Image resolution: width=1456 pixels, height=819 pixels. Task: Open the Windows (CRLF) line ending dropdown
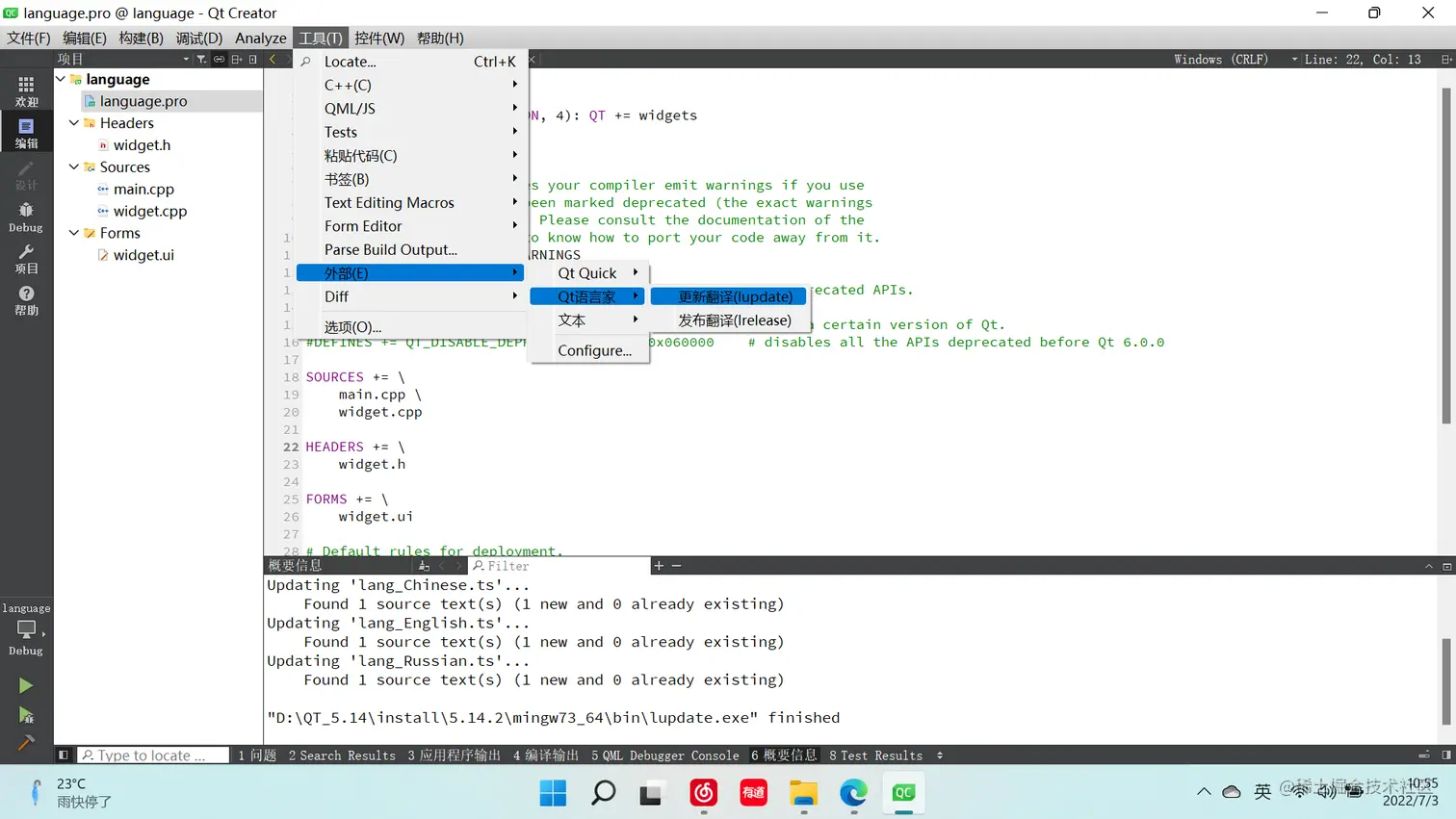(1235, 60)
